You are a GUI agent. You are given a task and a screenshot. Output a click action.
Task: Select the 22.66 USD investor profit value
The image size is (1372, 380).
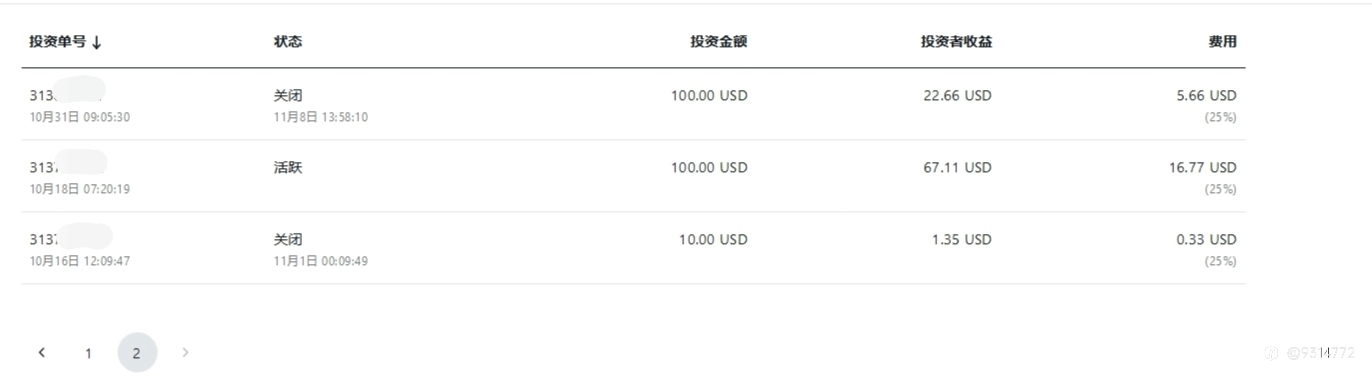[957, 96]
